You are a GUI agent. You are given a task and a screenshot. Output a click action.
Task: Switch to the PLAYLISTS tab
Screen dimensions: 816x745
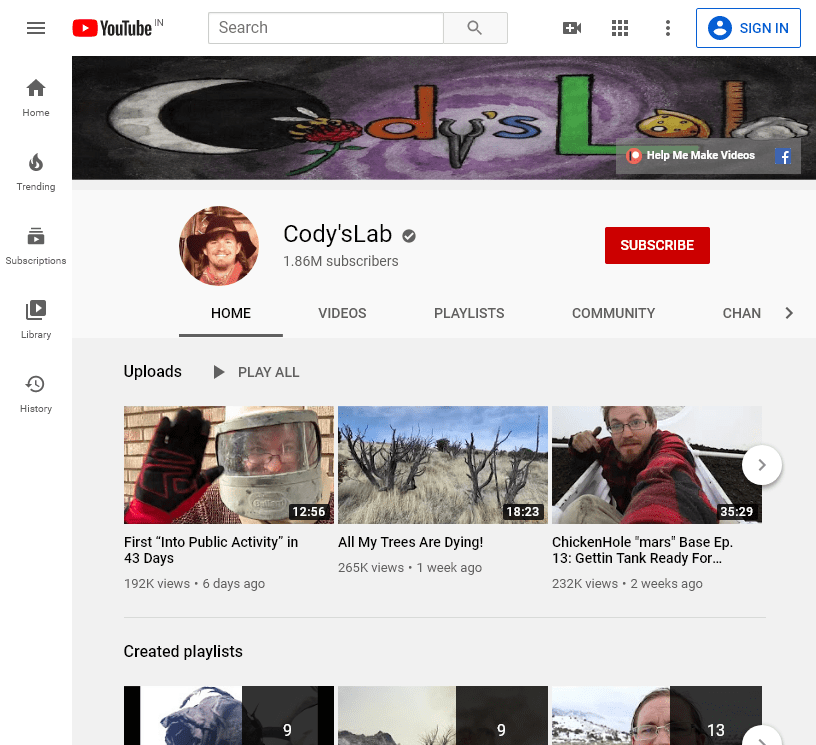(x=469, y=313)
